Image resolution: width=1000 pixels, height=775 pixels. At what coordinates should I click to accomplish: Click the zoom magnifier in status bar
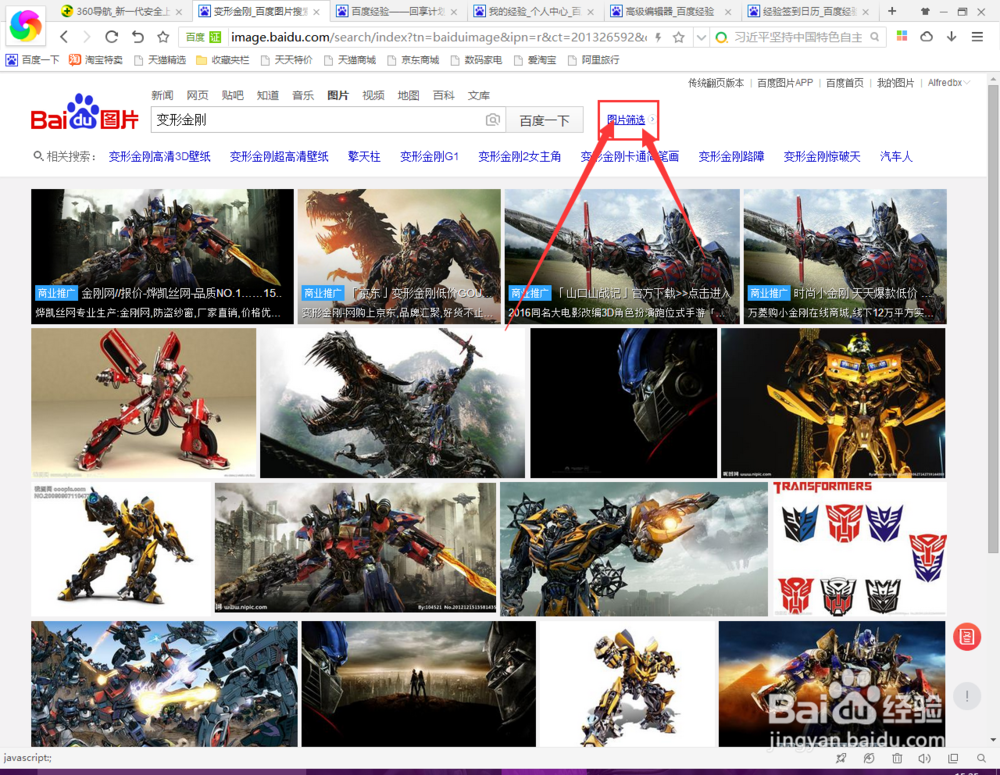click(982, 758)
